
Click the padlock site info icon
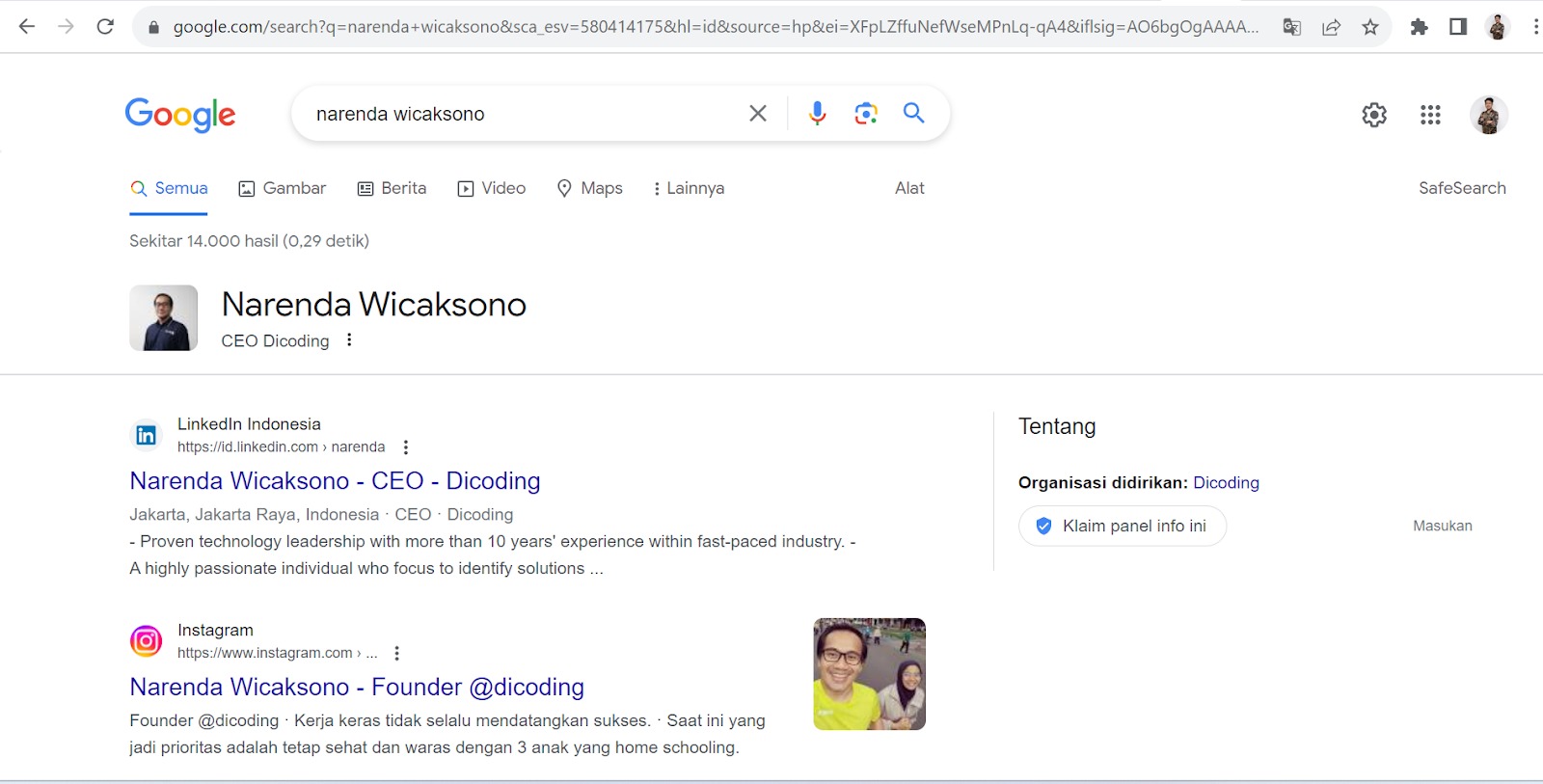(x=153, y=27)
